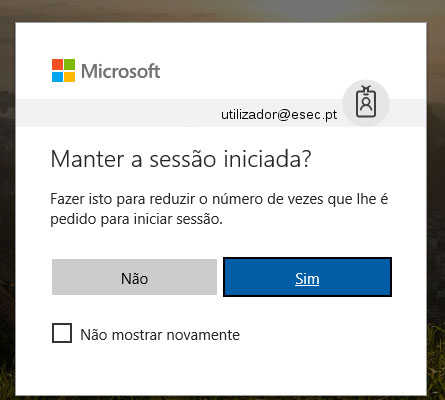This screenshot has height=400, width=445.
Task: Click the yellow square of Microsoft logo
Action: [x=69, y=77]
